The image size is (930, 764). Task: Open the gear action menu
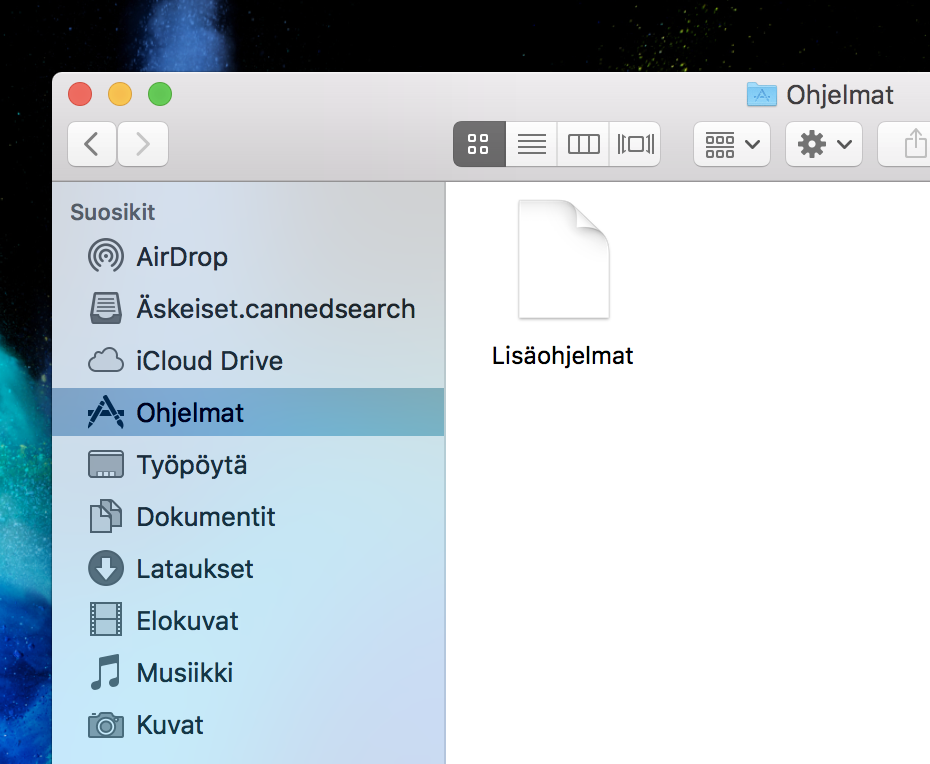coord(824,144)
